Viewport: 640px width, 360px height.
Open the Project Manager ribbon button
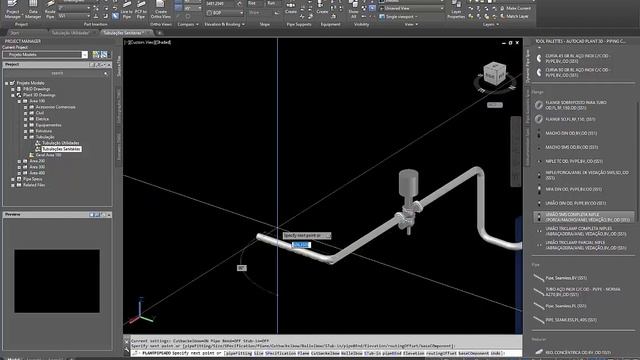[12, 9]
